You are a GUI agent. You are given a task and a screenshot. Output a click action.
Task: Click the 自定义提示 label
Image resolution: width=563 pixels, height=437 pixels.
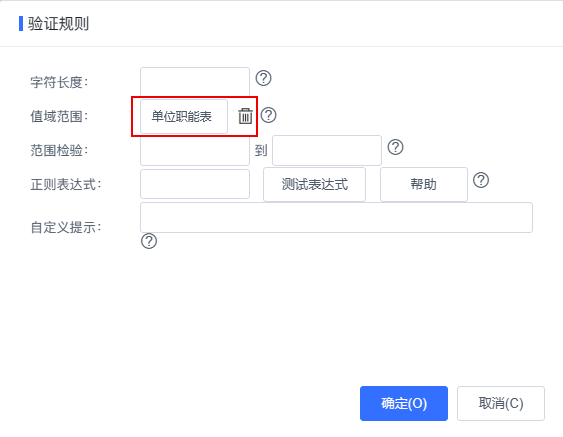click(x=66, y=227)
